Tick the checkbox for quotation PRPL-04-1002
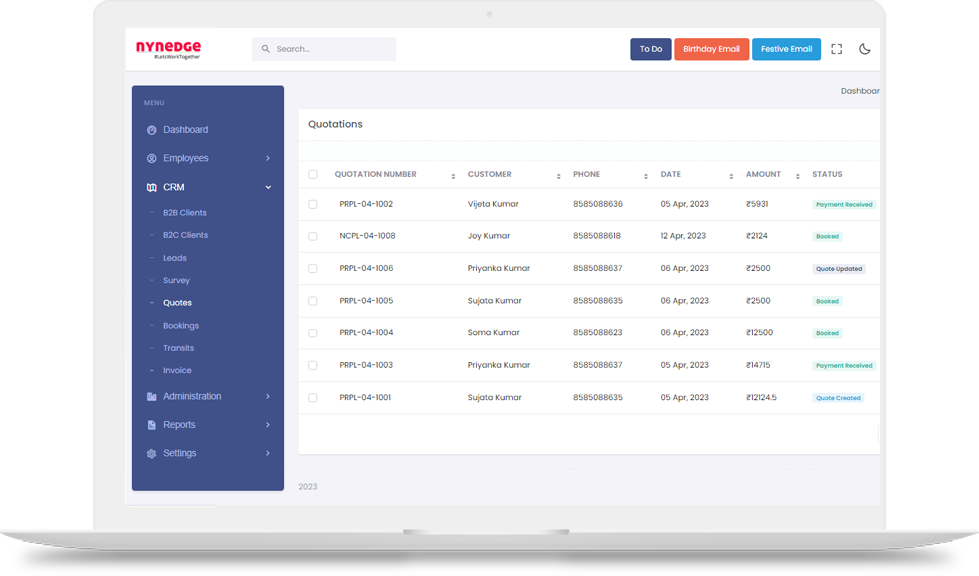Screen dimensions: 979x576 coord(312,203)
